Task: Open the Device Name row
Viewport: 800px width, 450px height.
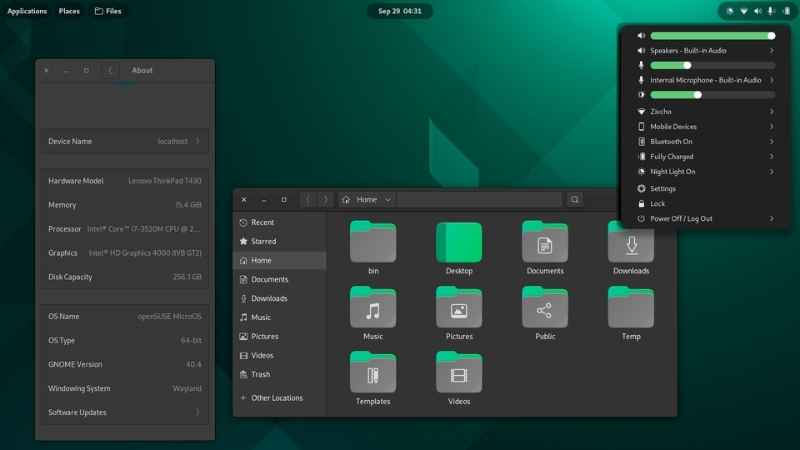Action: [124, 141]
